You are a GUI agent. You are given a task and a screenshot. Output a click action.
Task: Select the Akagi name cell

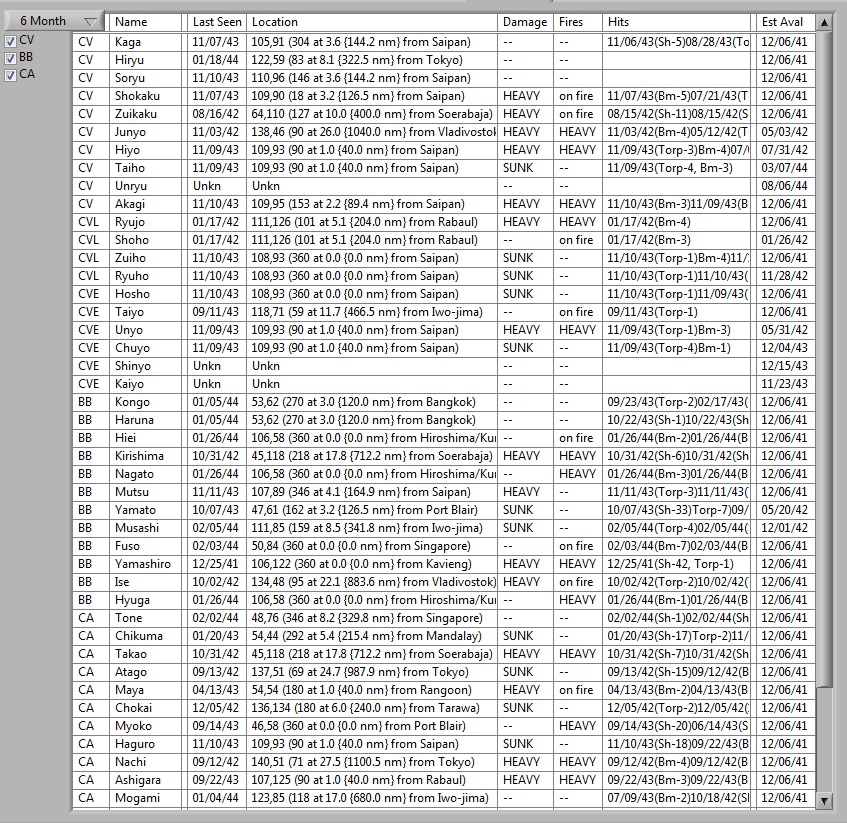[146, 204]
